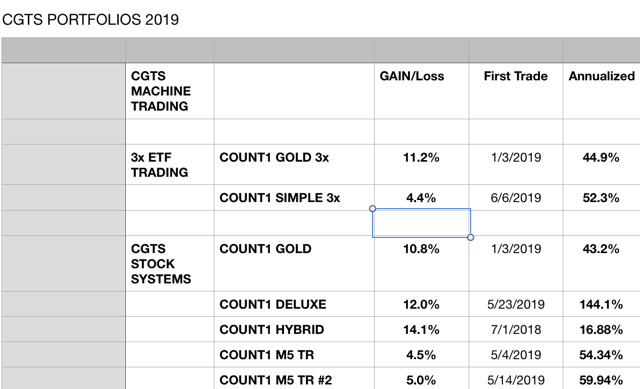This screenshot has width=640, height=389.
Task: Click the CGTS PORTFOLIOS 2019 title text
Action: [90, 20]
